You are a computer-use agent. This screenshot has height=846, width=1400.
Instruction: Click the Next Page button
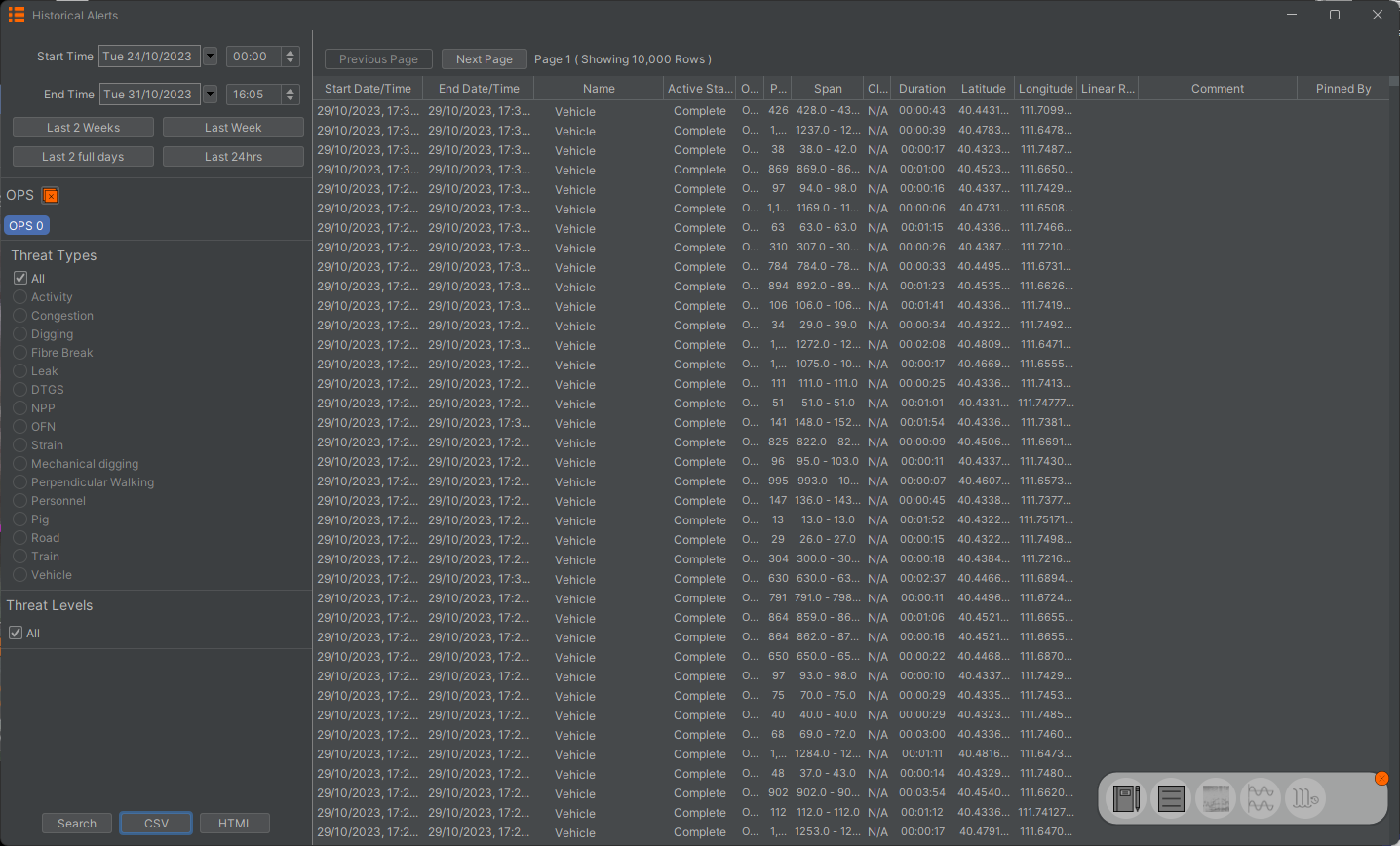point(484,59)
